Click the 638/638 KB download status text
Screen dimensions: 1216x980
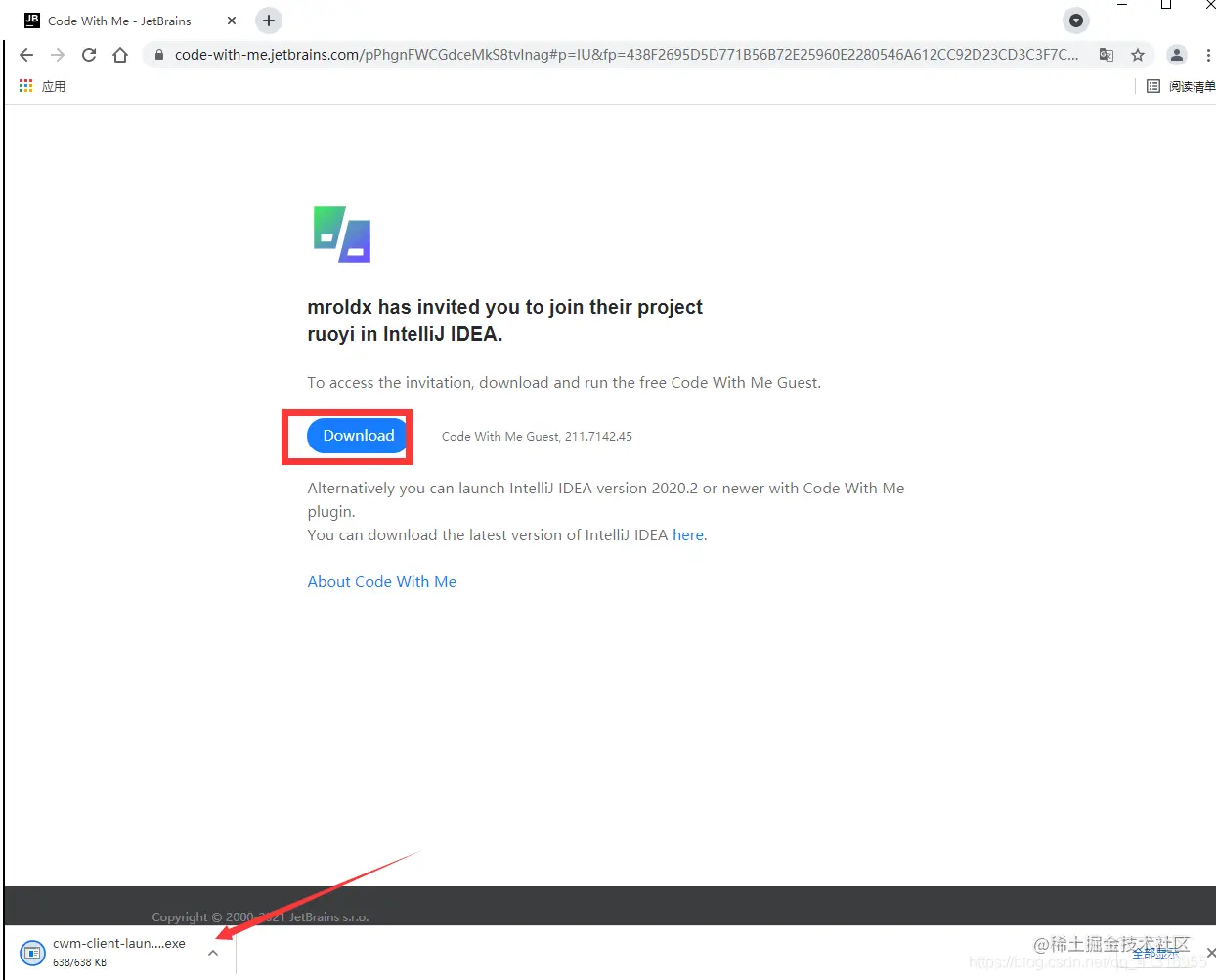coord(79,962)
